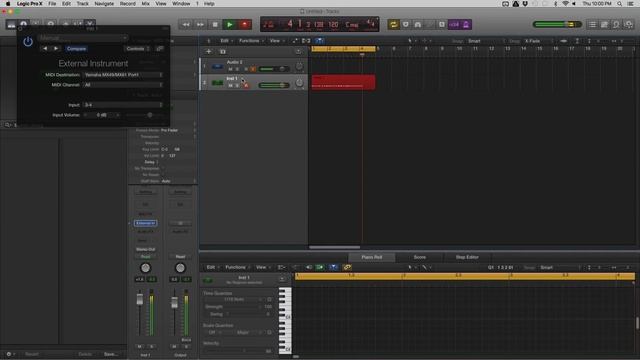640x360 pixels.
Task: Switch to Step Editor tab
Action: 467,257
